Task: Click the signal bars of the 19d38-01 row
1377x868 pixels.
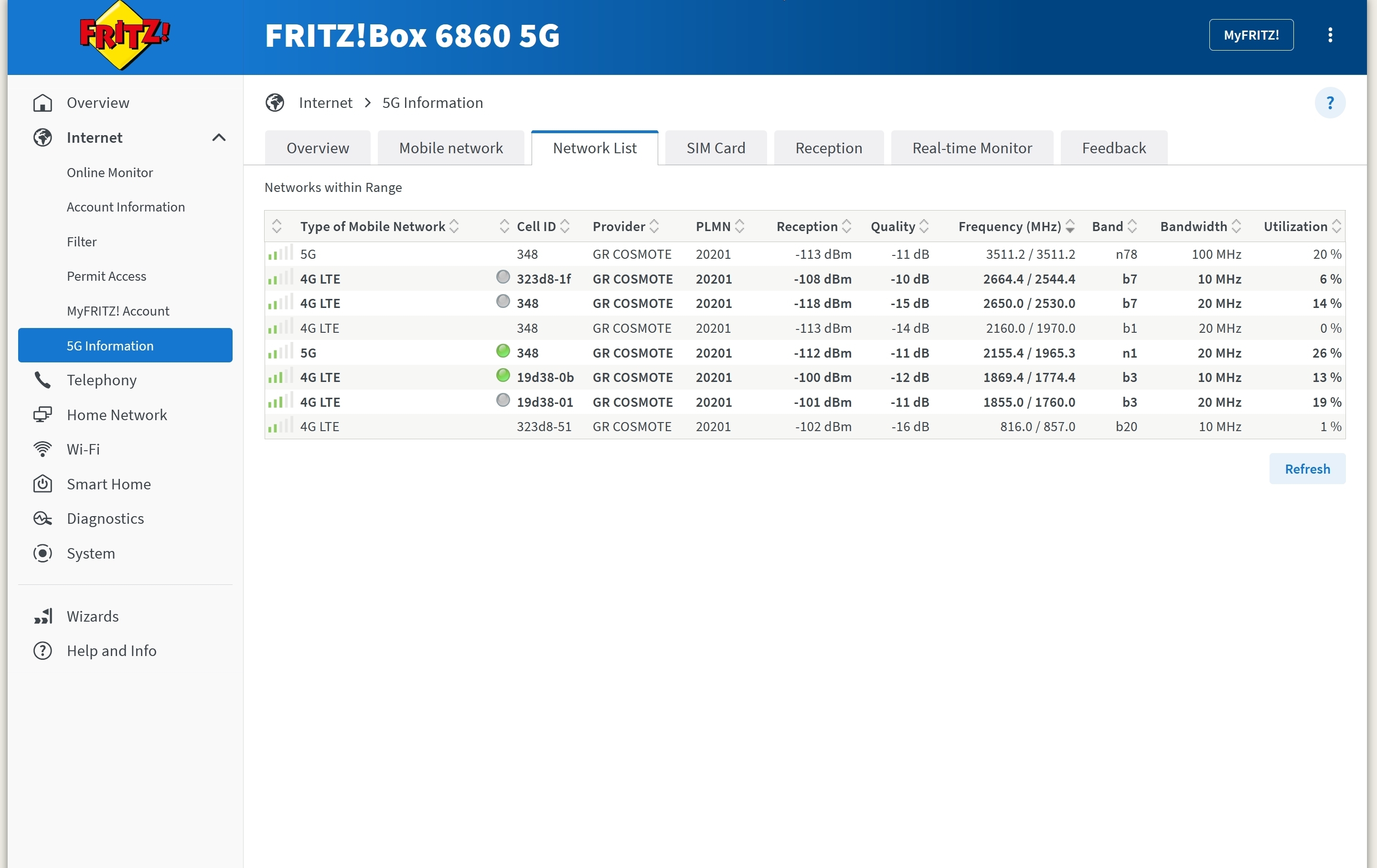Action: pos(280,400)
